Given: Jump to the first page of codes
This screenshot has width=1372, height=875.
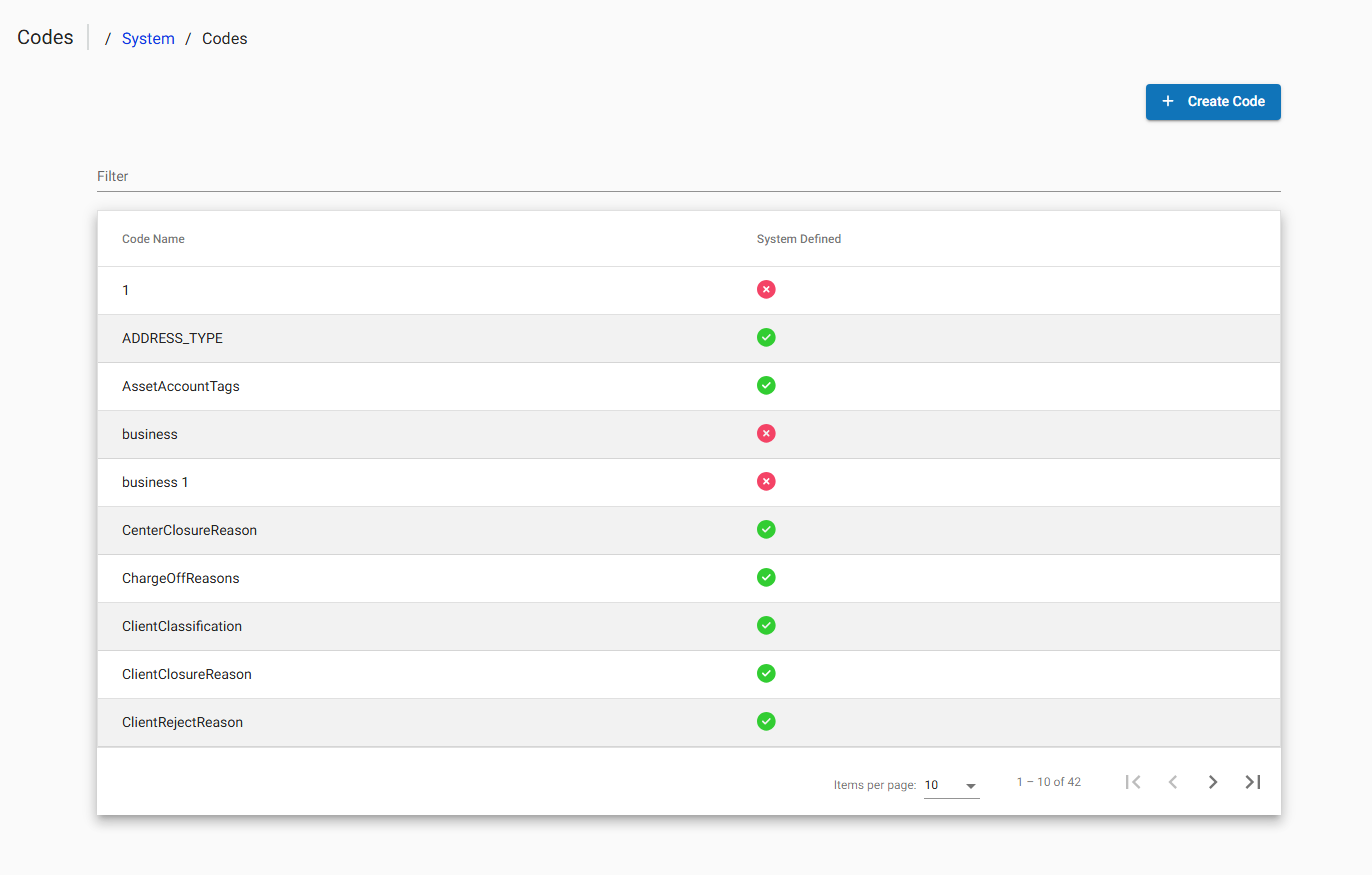Looking at the screenshot, I should 1132,782.
